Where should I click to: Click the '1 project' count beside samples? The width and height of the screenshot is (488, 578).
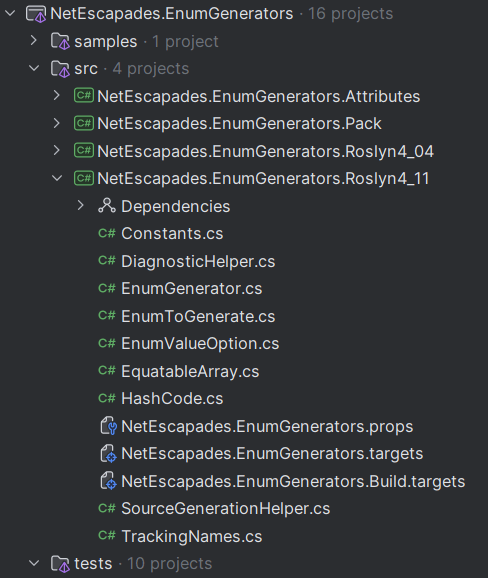[x=185, y=42]
